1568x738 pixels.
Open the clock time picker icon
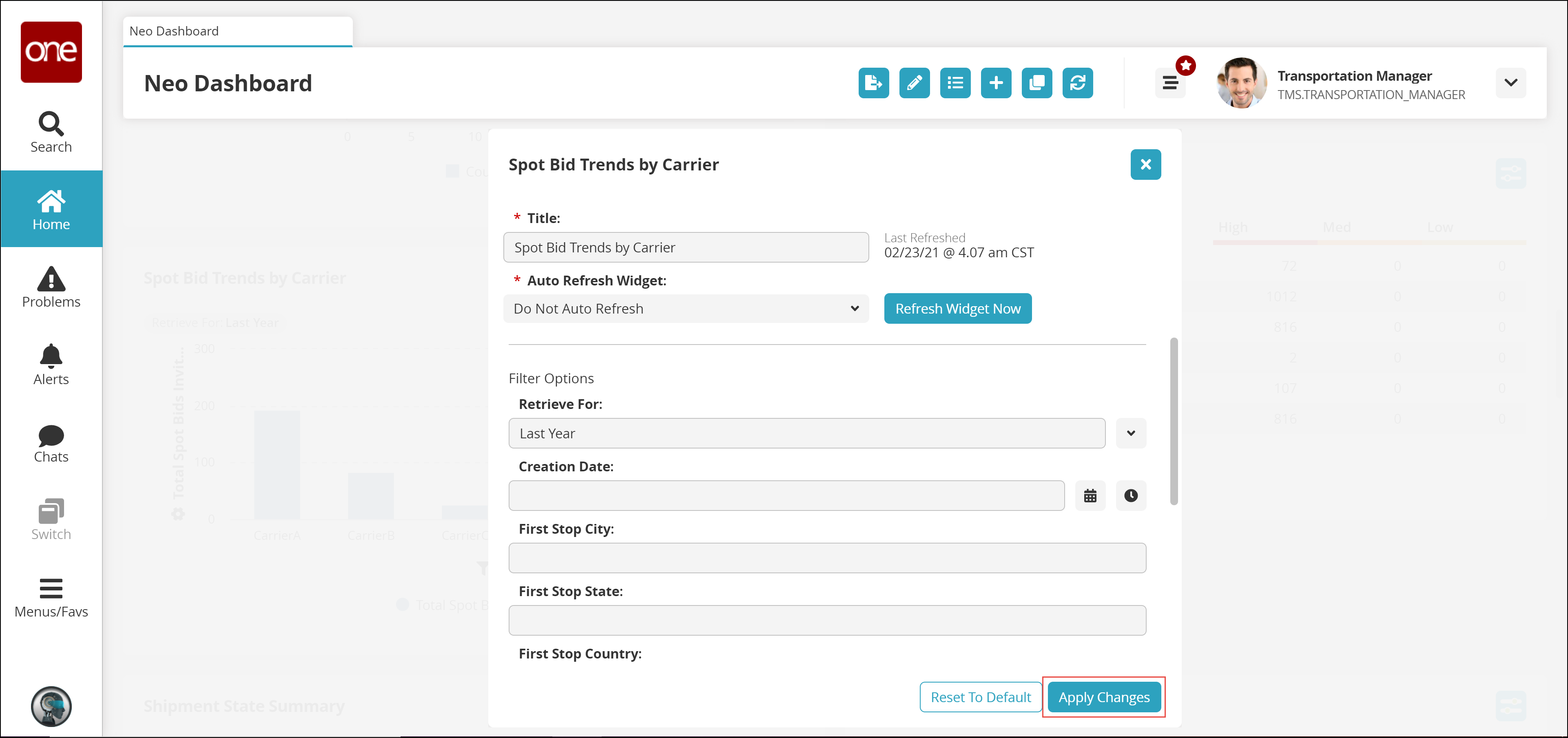pos(1130,496)
